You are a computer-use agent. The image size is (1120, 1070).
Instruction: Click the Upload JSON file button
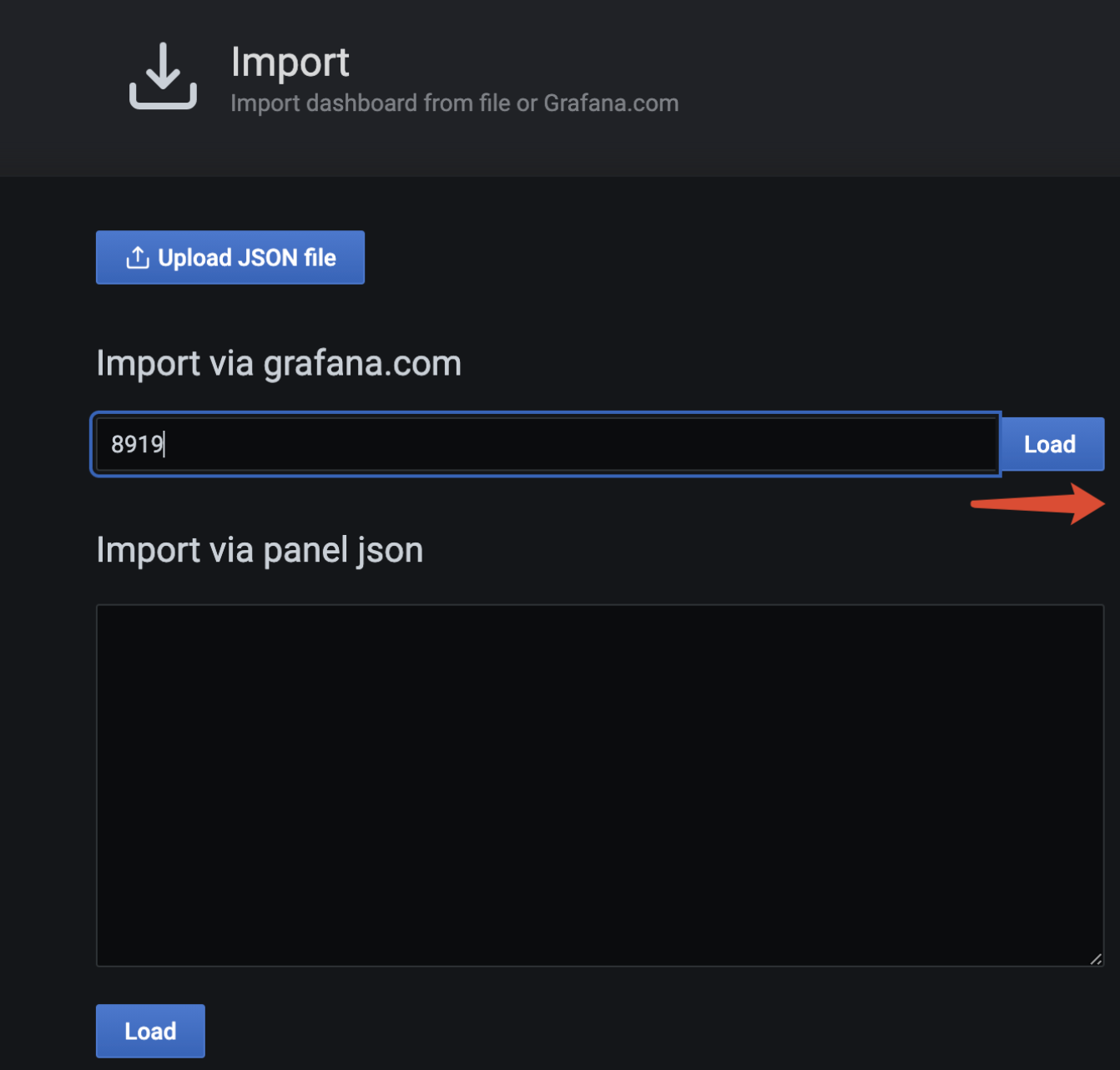coord(230,257)
